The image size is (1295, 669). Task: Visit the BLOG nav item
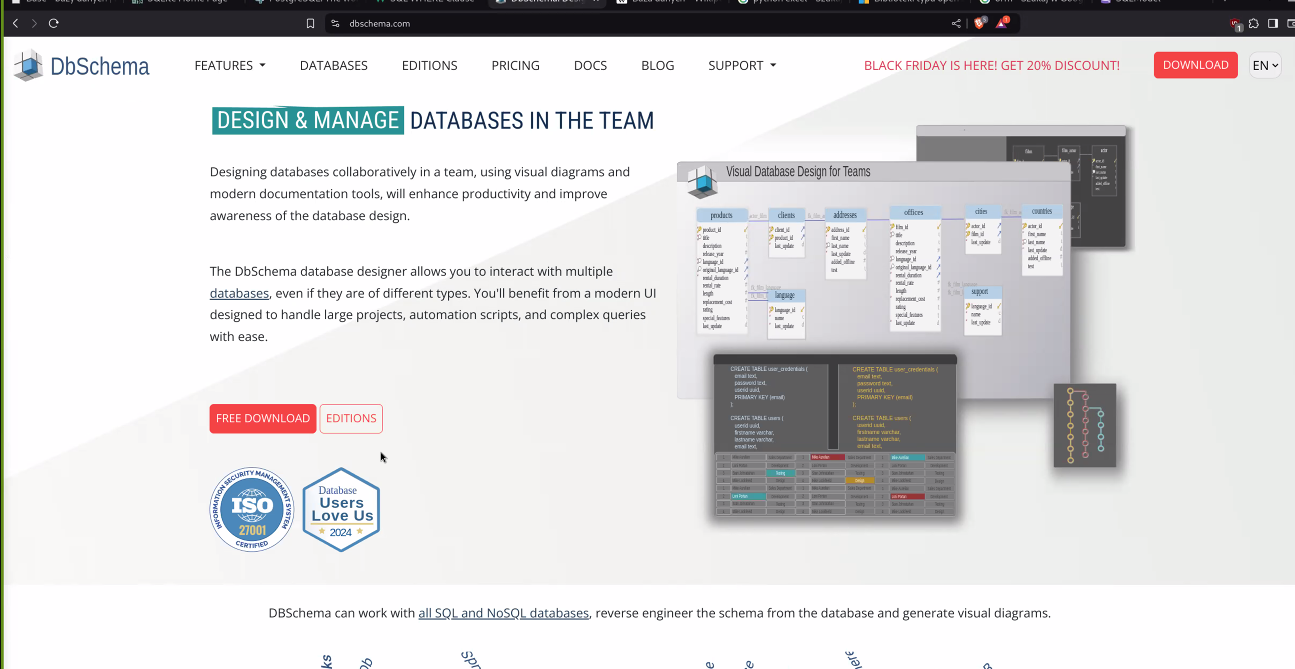[658, 66]
